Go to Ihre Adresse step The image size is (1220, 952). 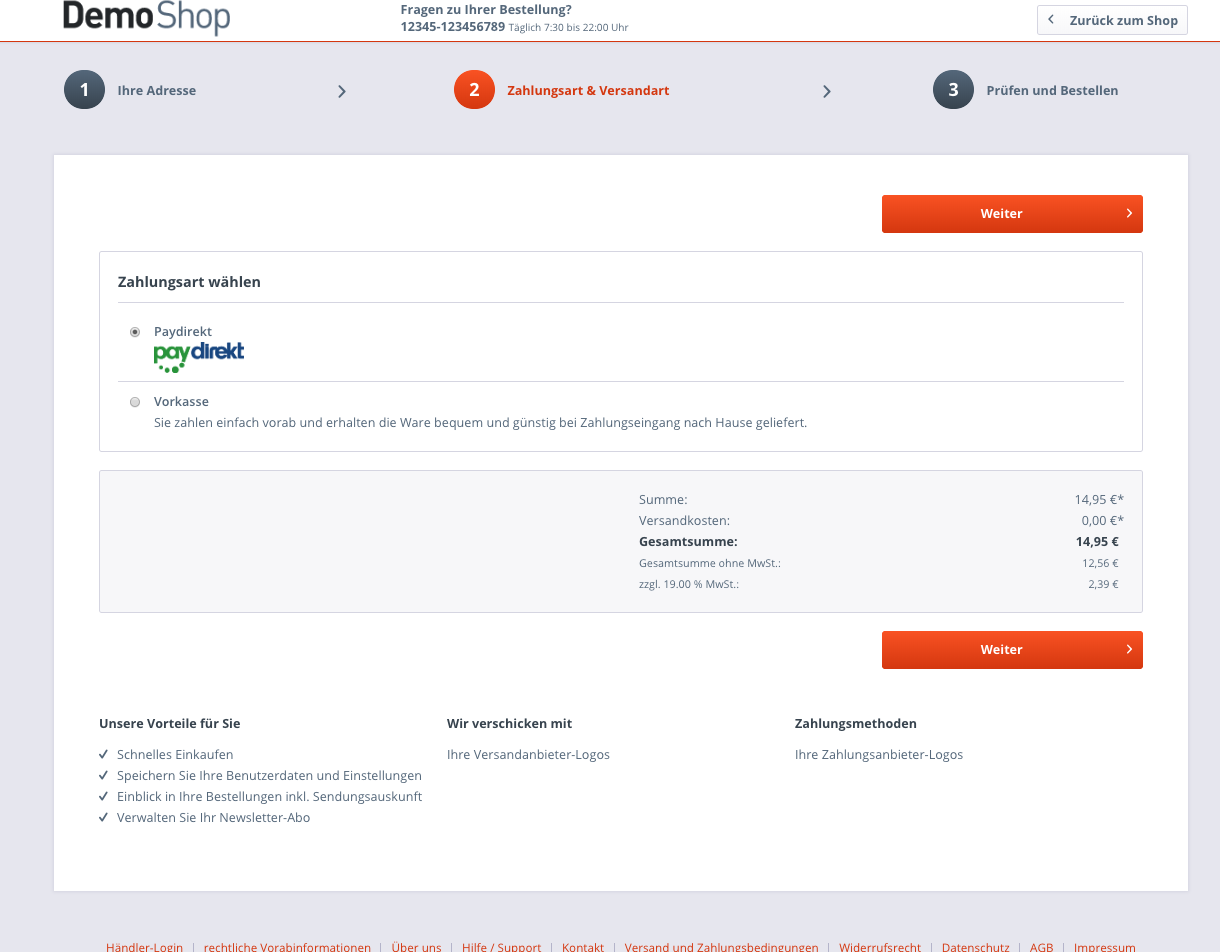coord(156,90)
